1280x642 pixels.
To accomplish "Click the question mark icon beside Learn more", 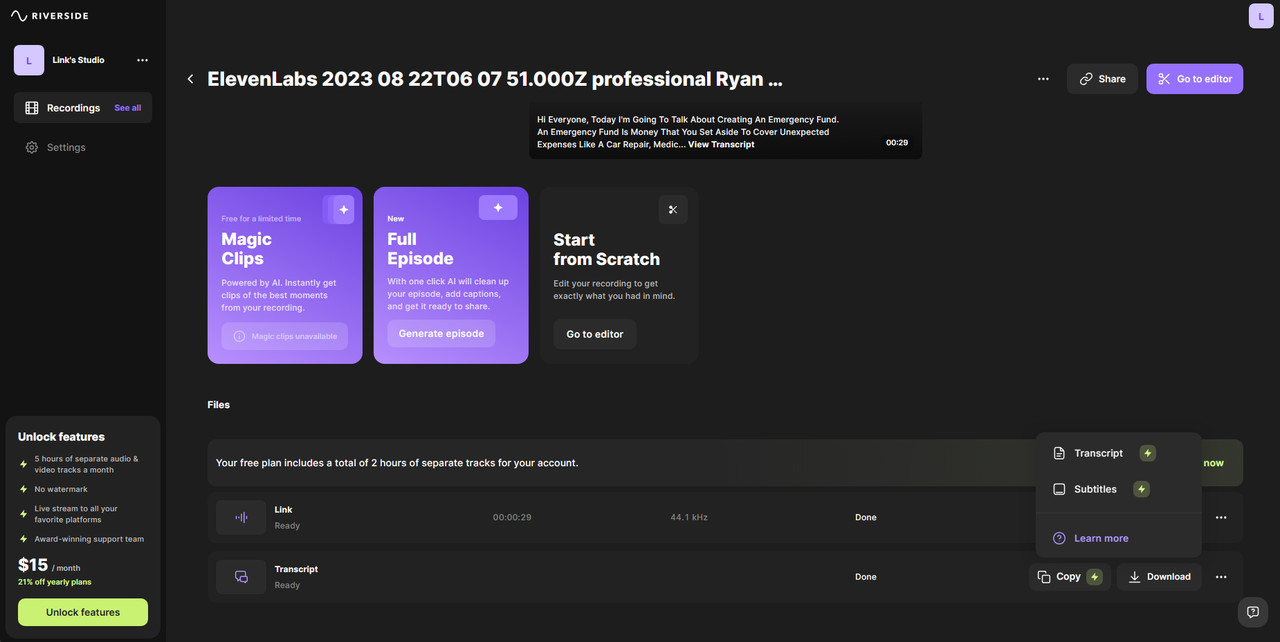I will 1060,538.
